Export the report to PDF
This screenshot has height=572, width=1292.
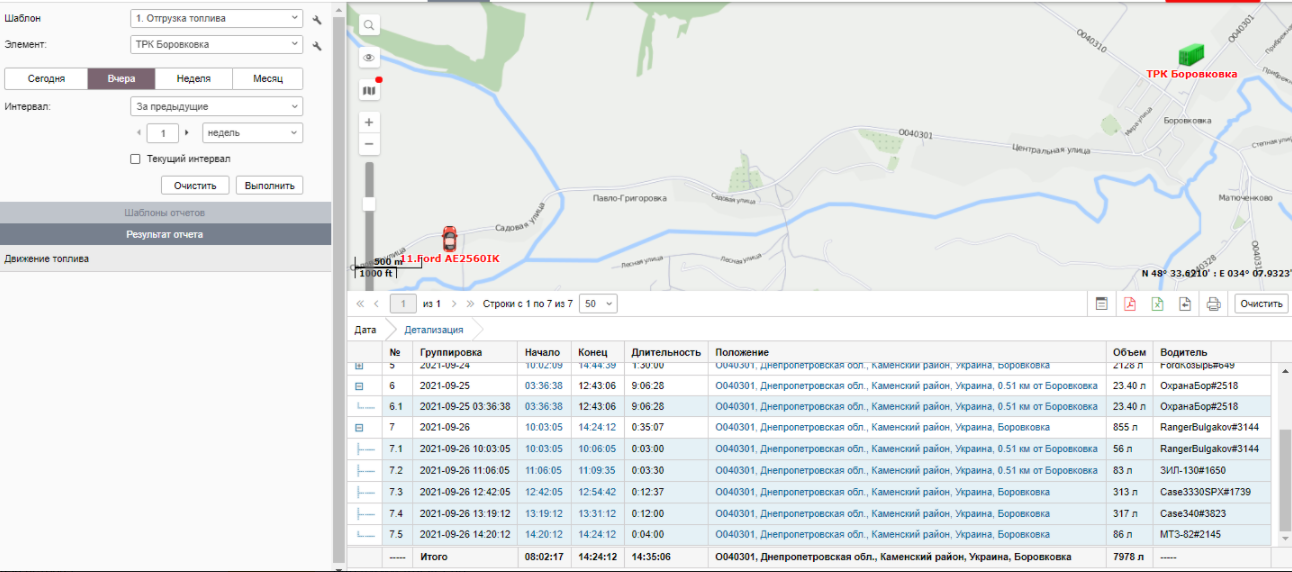click(x=1129, y=304)
